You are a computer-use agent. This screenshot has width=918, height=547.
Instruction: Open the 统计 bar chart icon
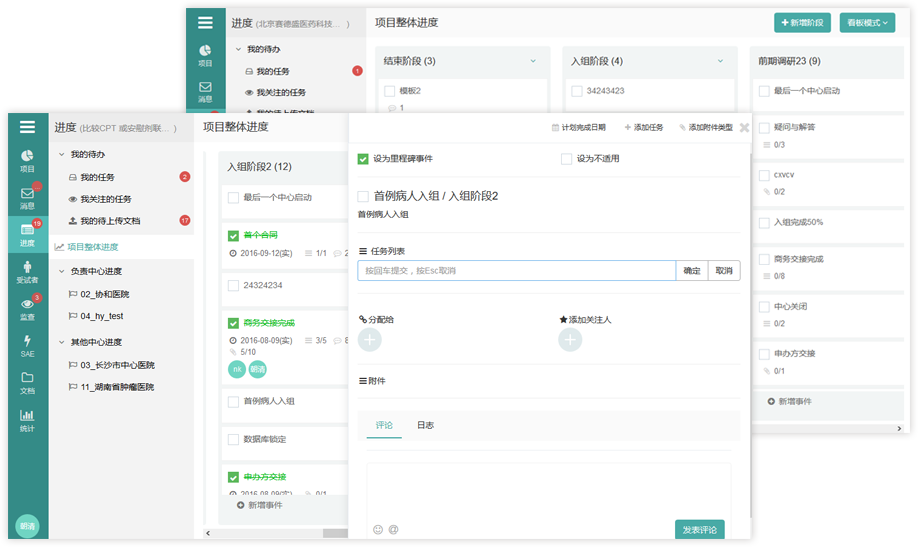coord(27,419)
